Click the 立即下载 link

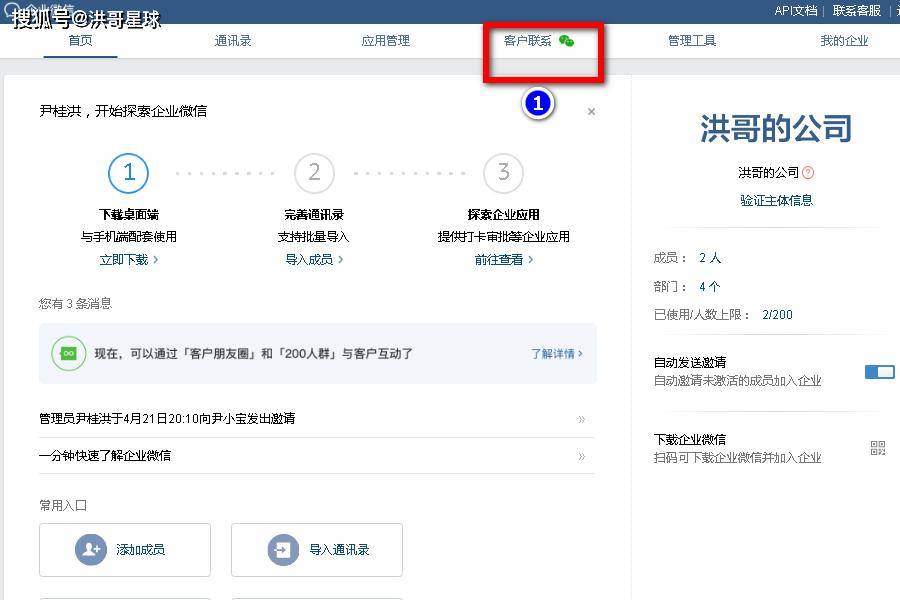pyautogui.click(x=128, y=259)
